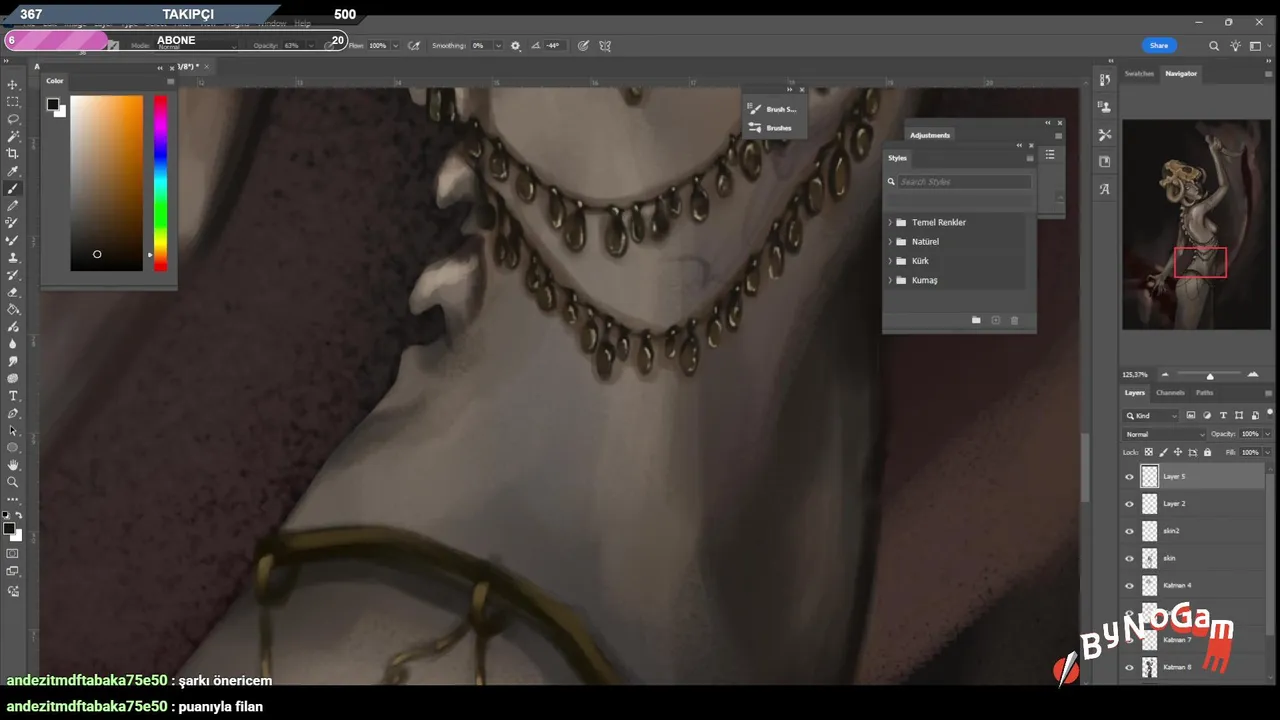This screenshot has width=1280, height=720.
Task: Switch to the Channels tab
Action: [x=1170, y=393]
